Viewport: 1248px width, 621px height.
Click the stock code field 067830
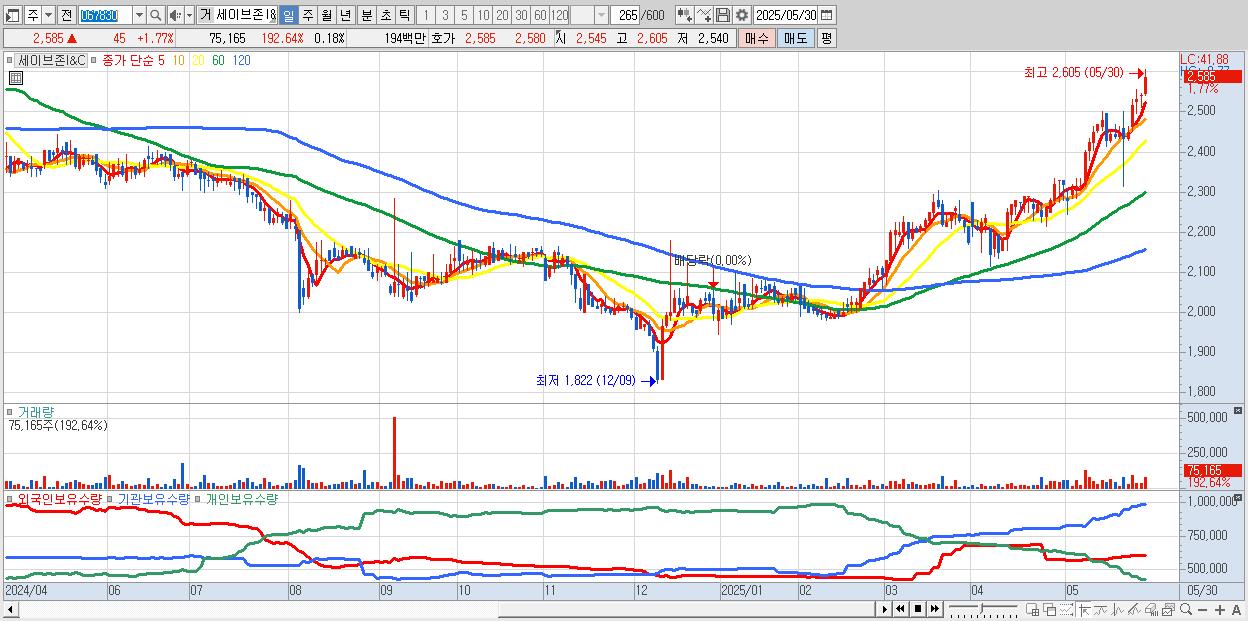(x=105, y=15)
